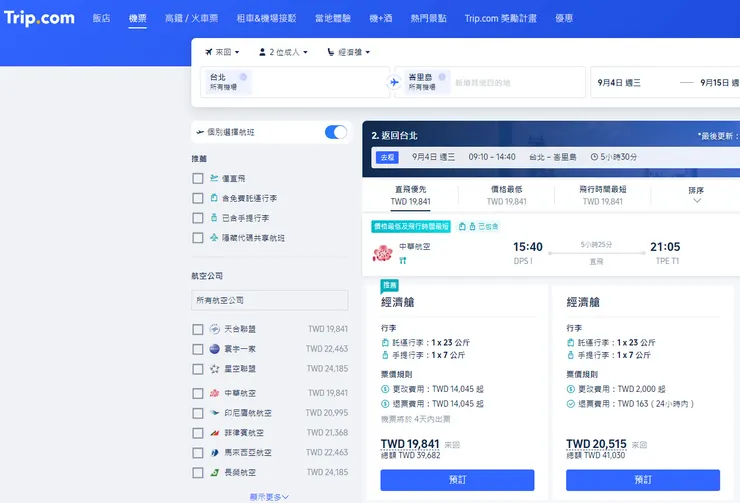Check the 菲律賓航空 checkbox
Viewport: 740px width, 503px height.
pyautogui.click(x=198, y=433)
